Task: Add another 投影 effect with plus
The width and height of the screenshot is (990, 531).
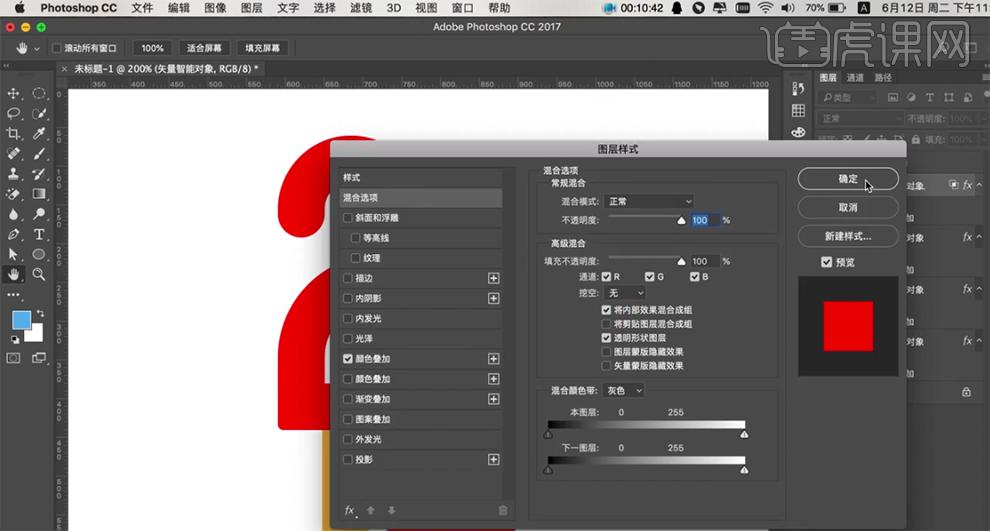Action: click(494, 460)
